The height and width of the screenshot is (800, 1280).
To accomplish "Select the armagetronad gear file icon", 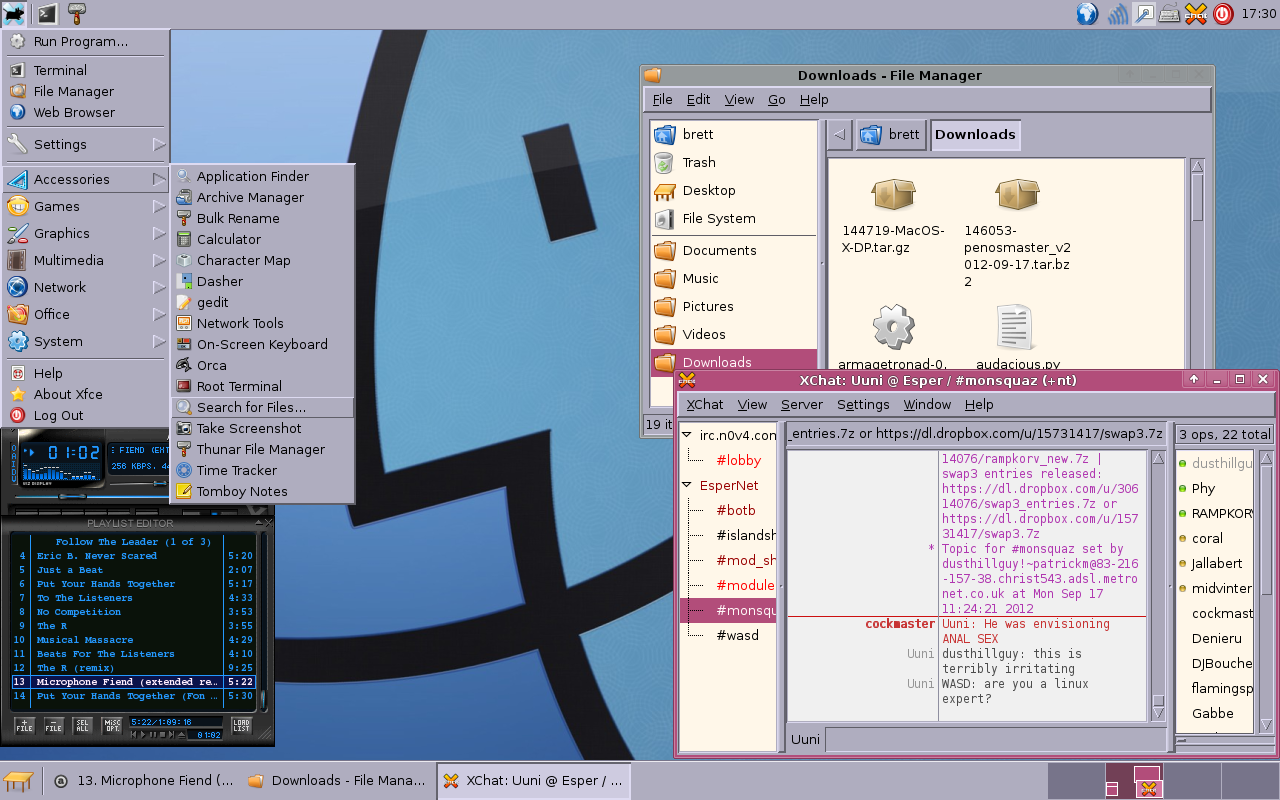I will click(893, 327).
